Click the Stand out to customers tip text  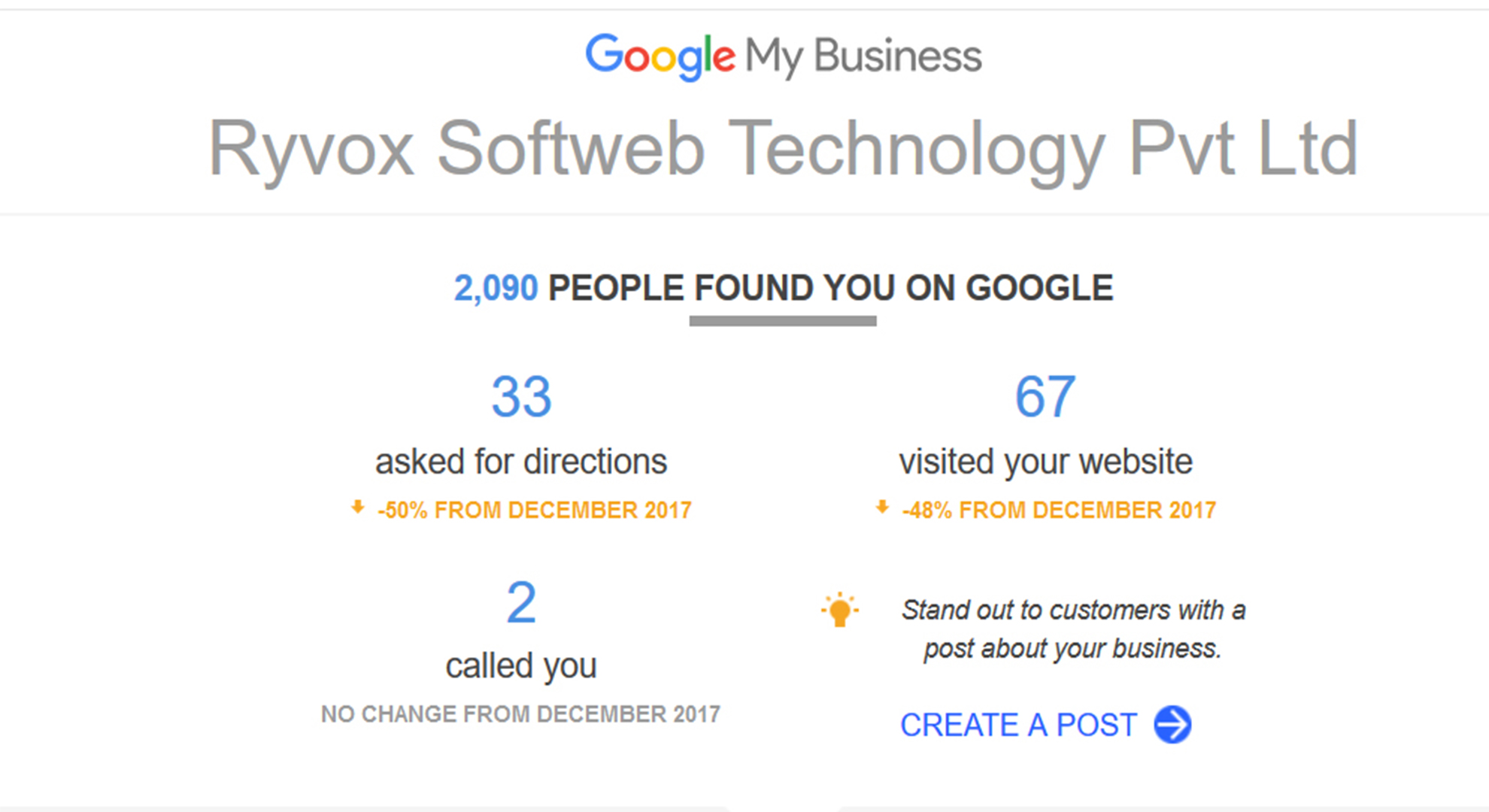(x=1073, y=629)
